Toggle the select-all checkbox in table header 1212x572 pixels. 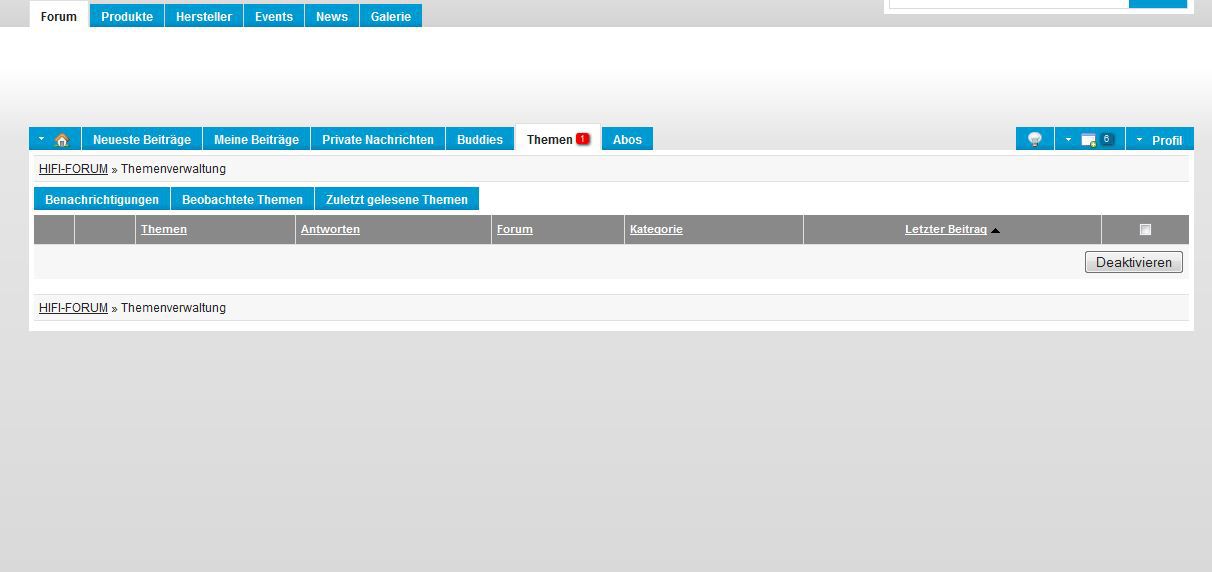tap(1145, 230)
